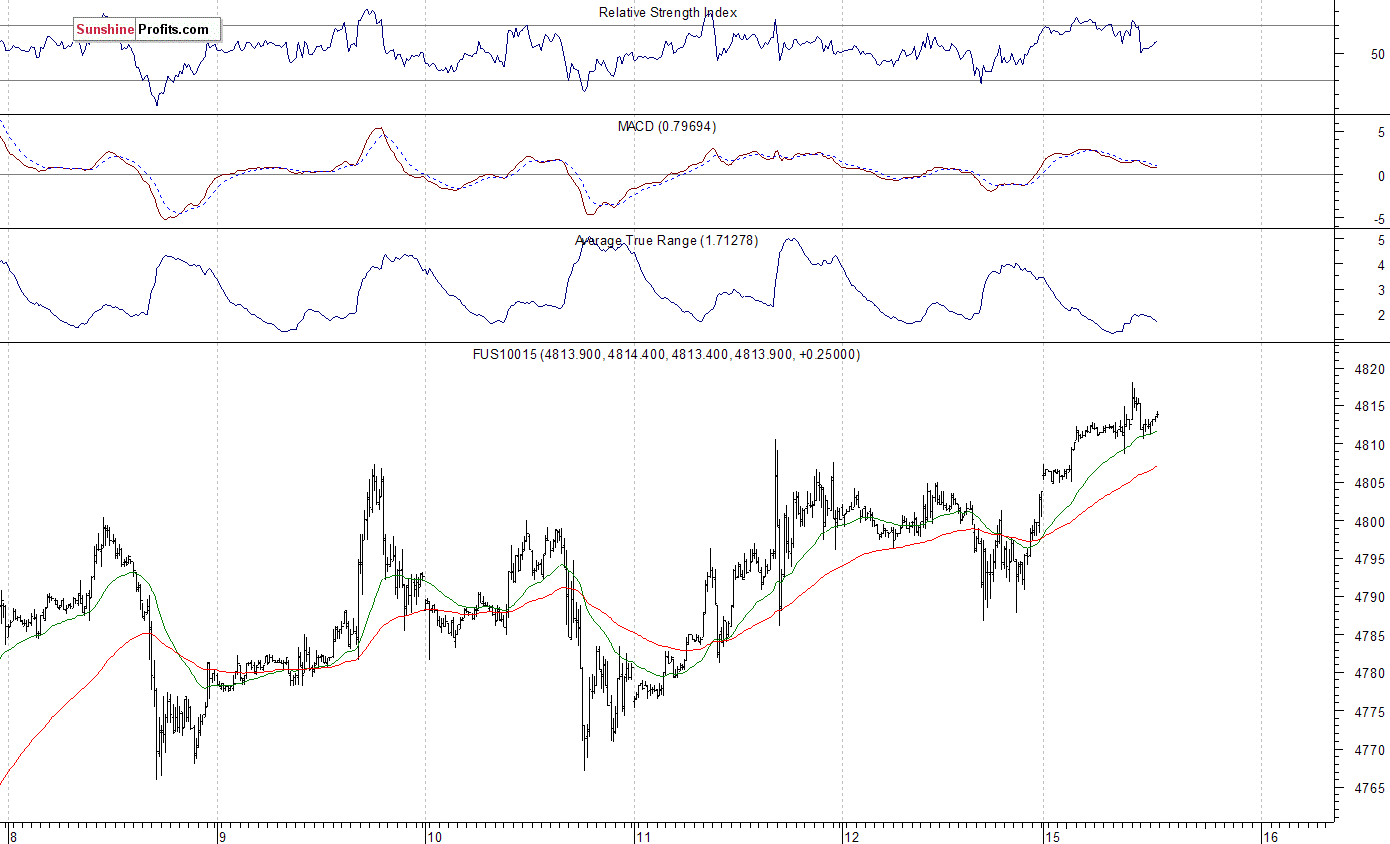1390x844 pixels.
Task: Click the RSI 50 axis value
Action: tap(1378, 54)
